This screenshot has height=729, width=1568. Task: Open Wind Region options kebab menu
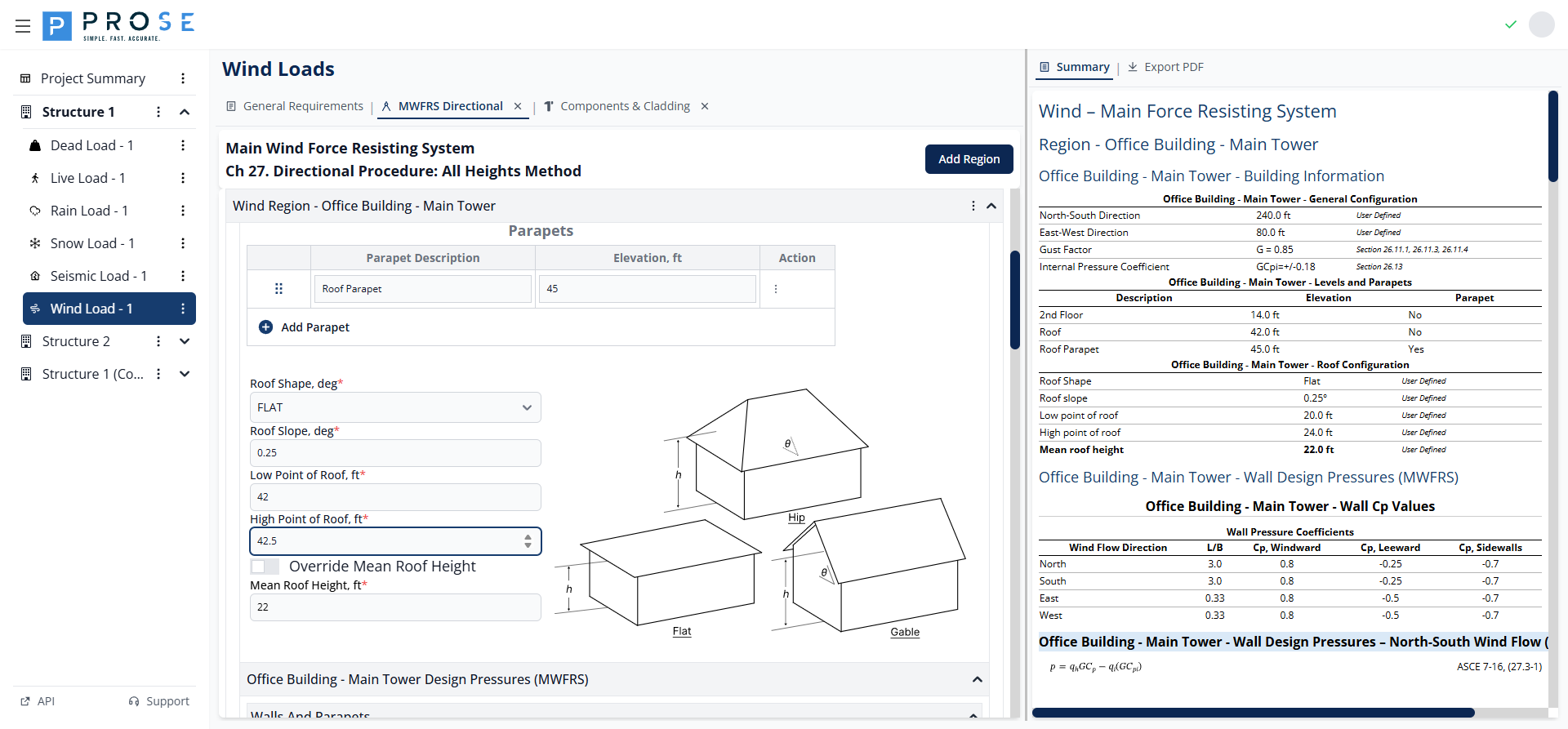click(x=973, y=206)
